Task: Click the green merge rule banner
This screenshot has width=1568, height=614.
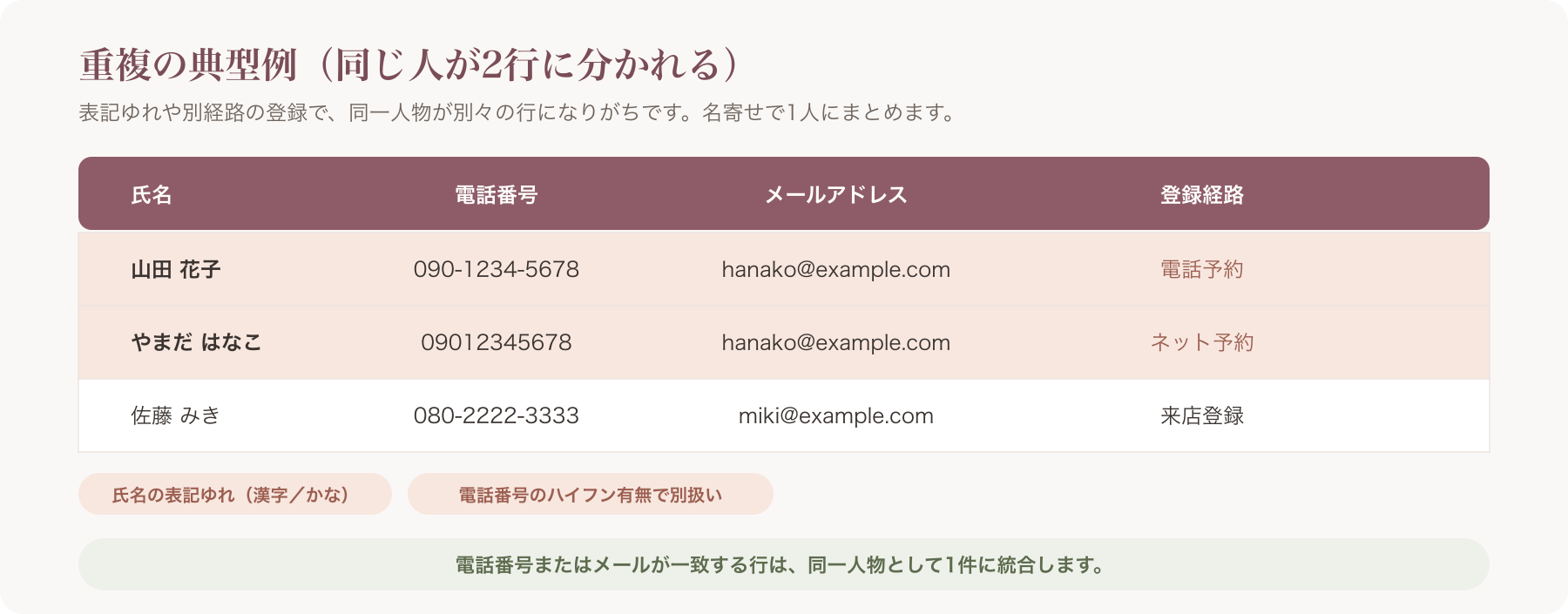Action: pyautogui.click(x=784, y=564)
